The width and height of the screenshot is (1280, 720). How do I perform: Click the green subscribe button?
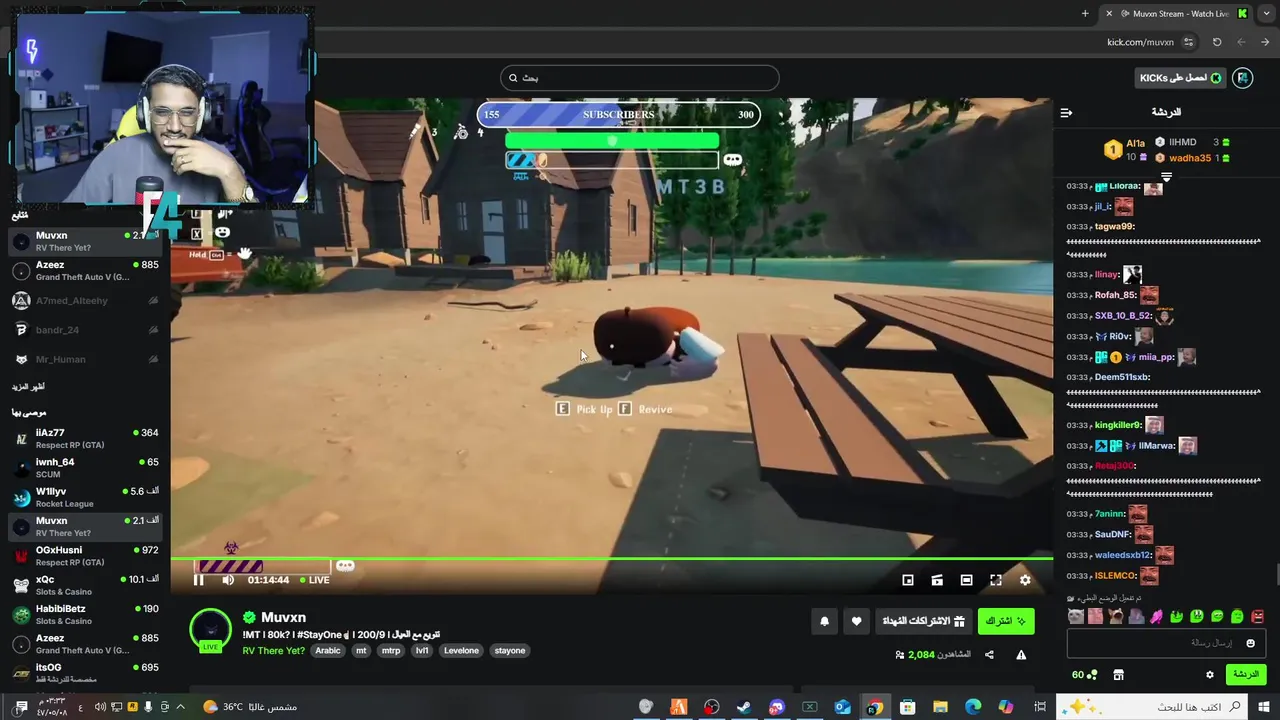(1006, 621)
